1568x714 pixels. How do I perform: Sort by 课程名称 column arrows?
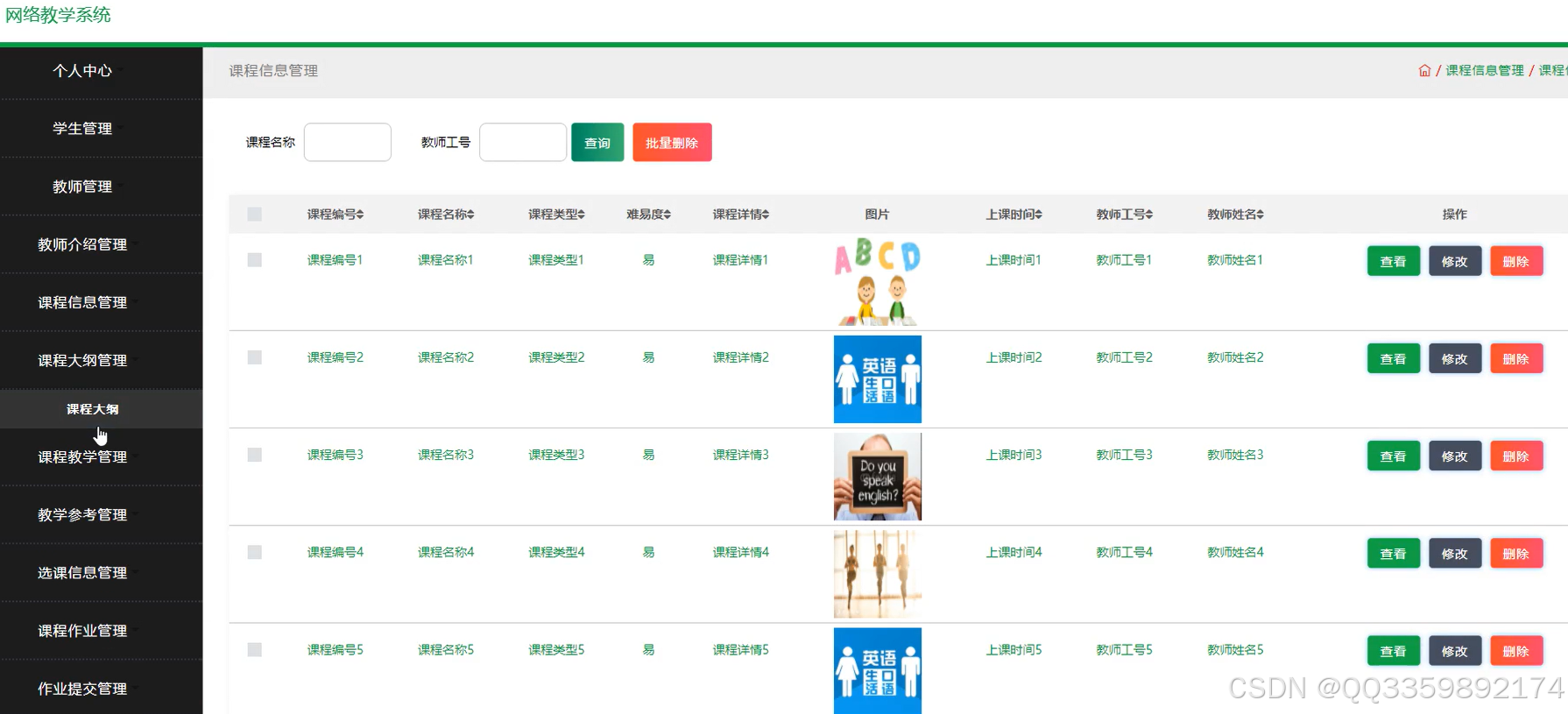coord(470,215)
